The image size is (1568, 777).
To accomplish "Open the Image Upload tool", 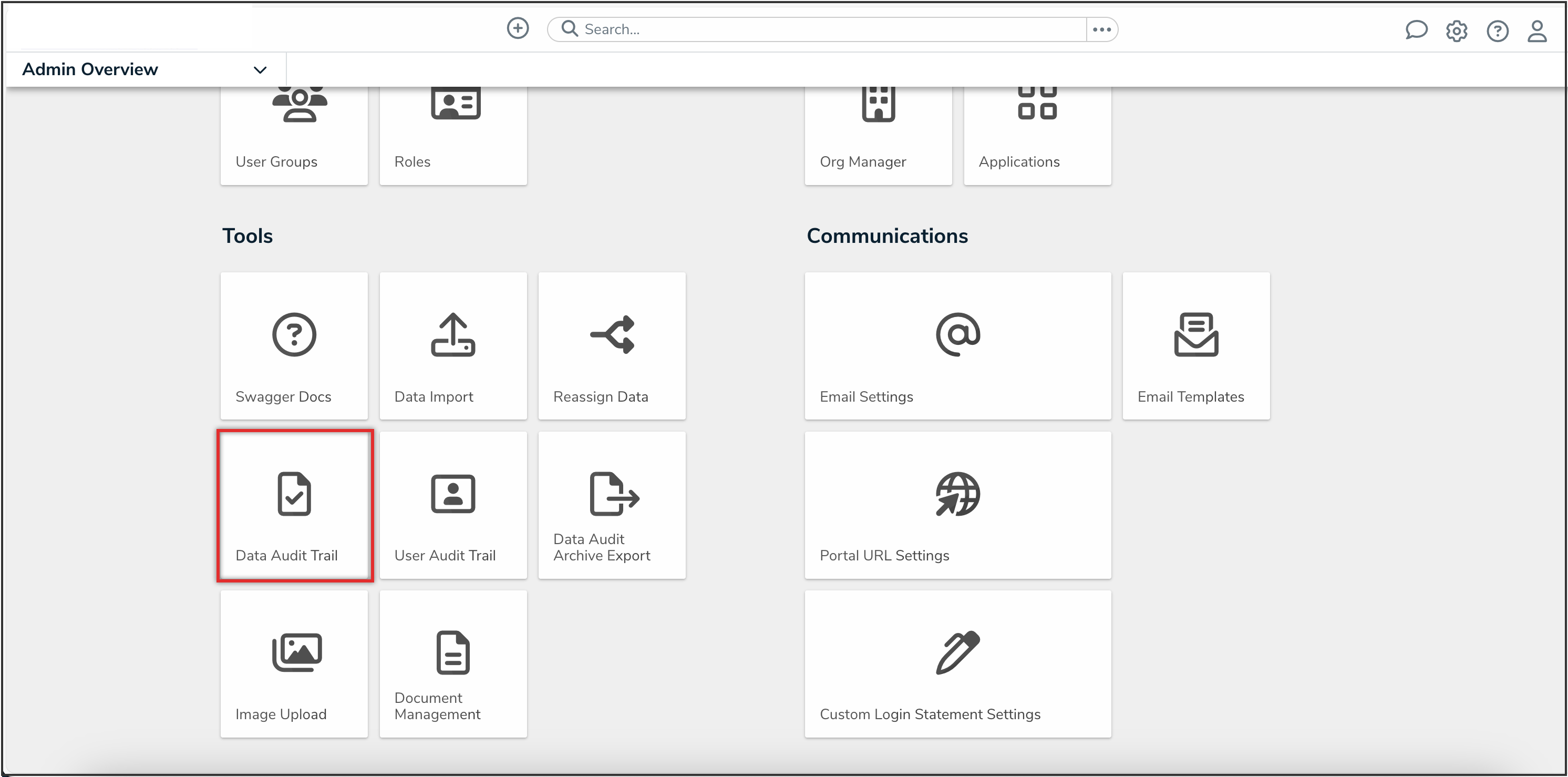I will pos(294,664).
